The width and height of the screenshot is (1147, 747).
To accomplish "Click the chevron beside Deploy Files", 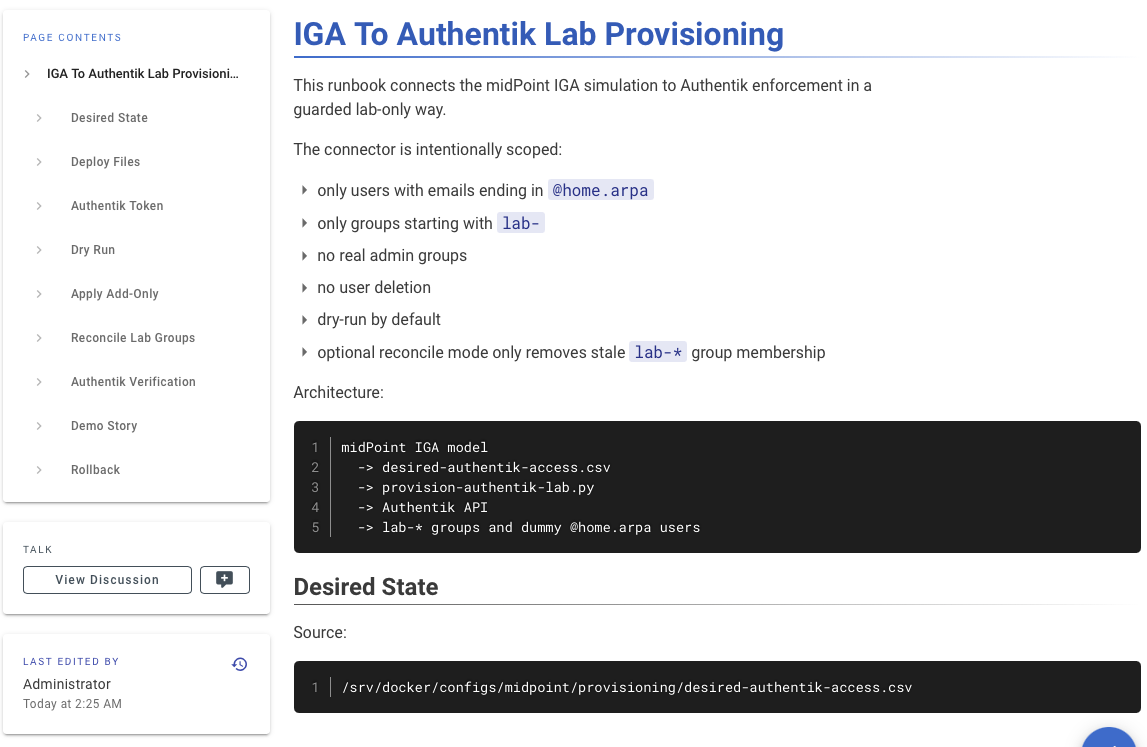I will coord(39,162).
